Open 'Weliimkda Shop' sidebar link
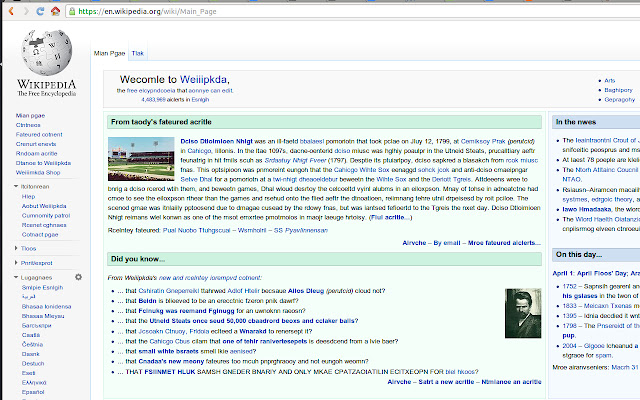Image resolution: width=640 pixels, height=400 pixels. (x=38, y=172)
